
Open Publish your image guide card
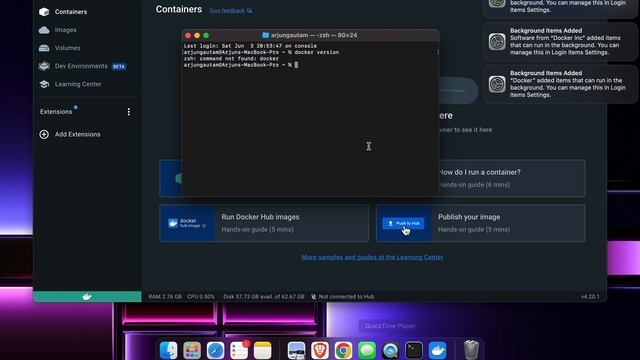click(480, 223)
